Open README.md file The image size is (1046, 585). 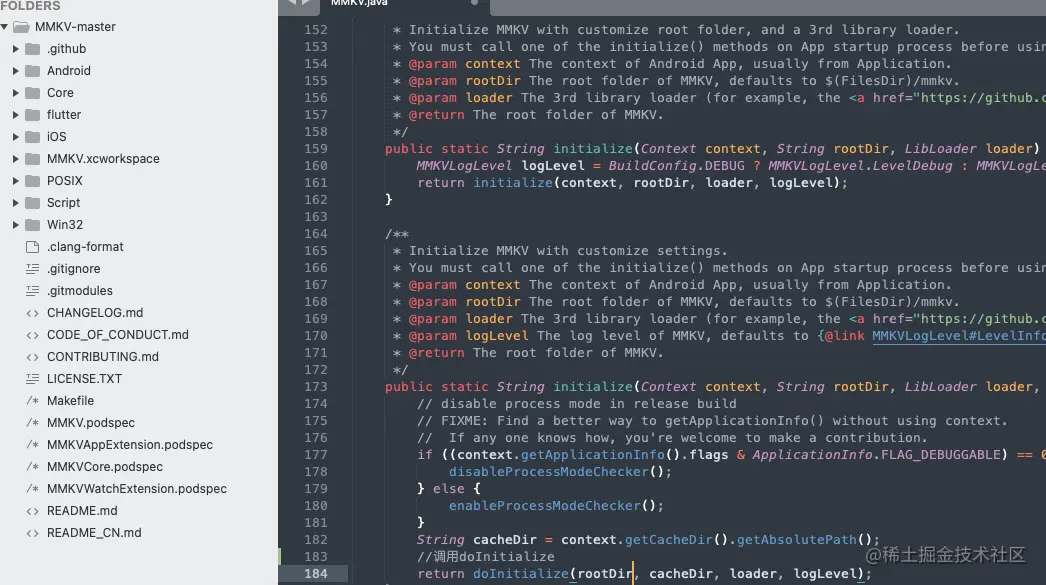click(82, 511)
